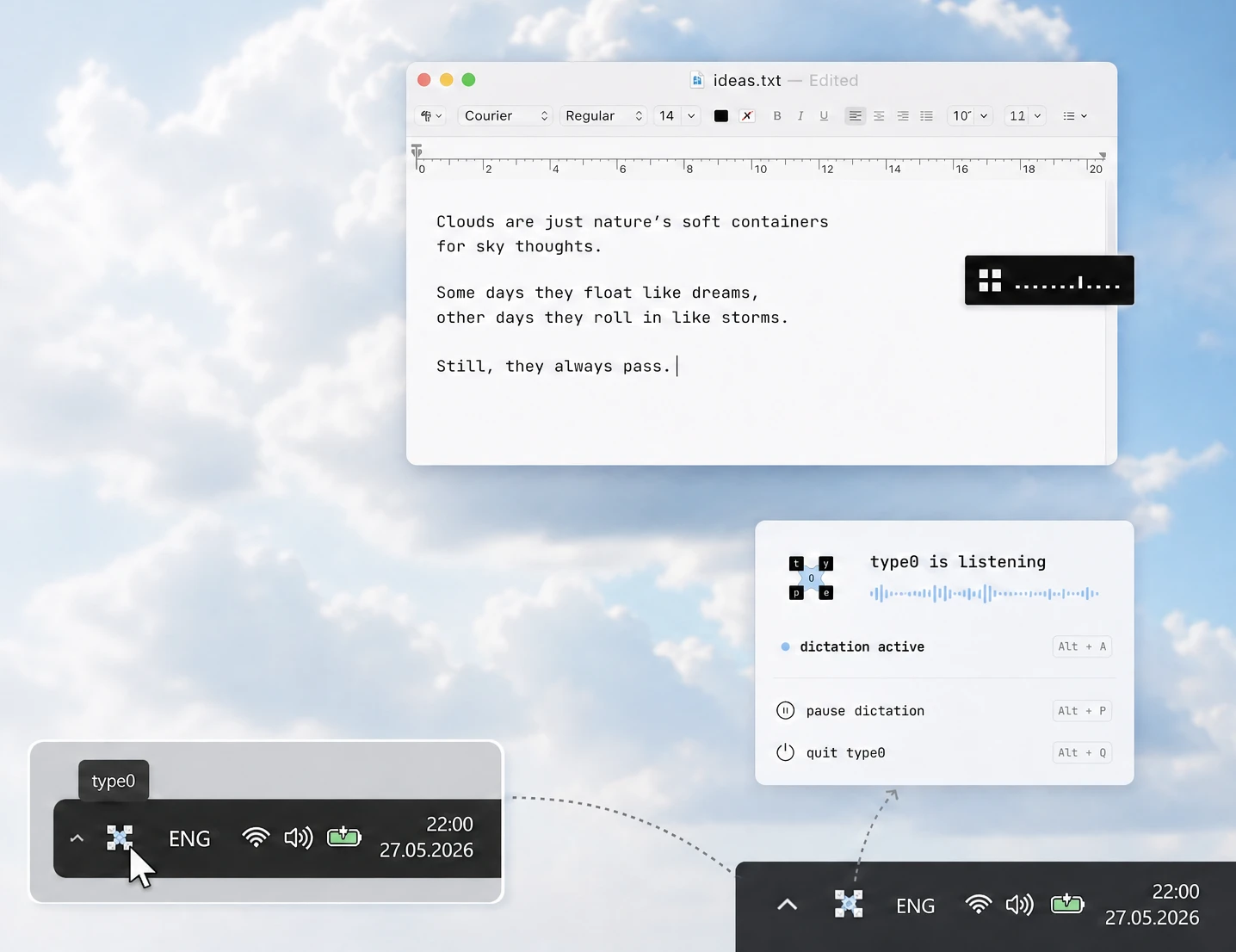
Task: Toggle underline formatting
Action: [x=824, y=115]
